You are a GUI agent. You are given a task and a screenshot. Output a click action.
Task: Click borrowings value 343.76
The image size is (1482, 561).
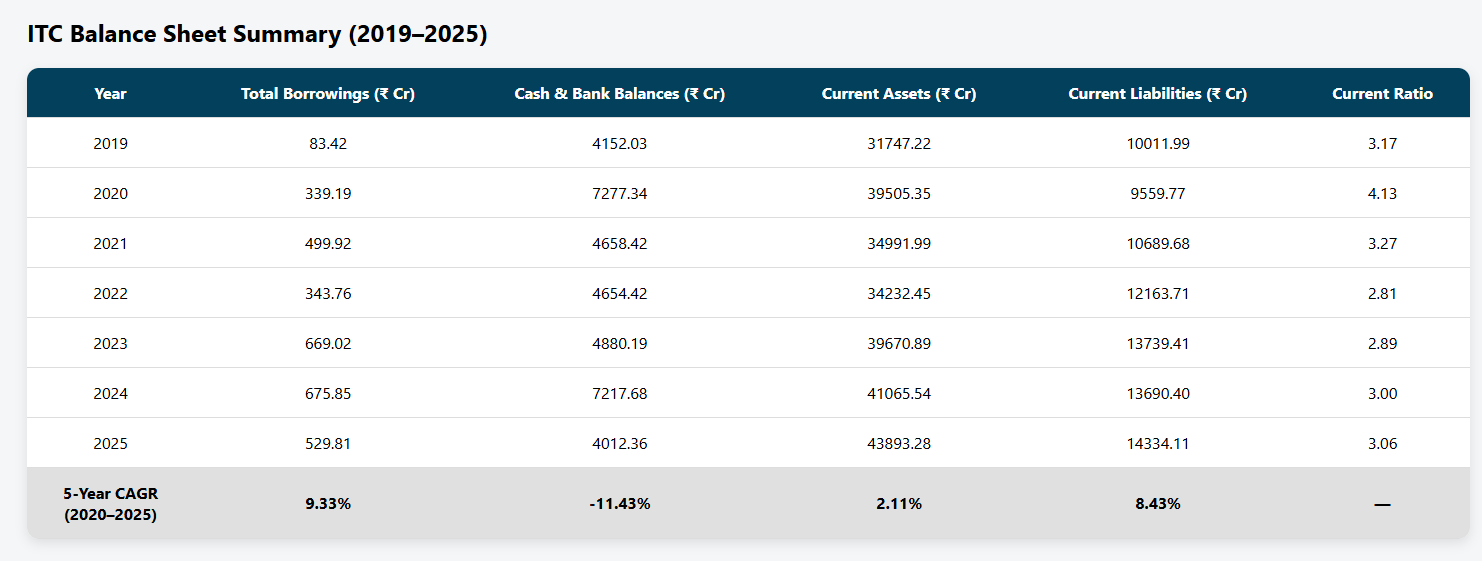[328, 293]
